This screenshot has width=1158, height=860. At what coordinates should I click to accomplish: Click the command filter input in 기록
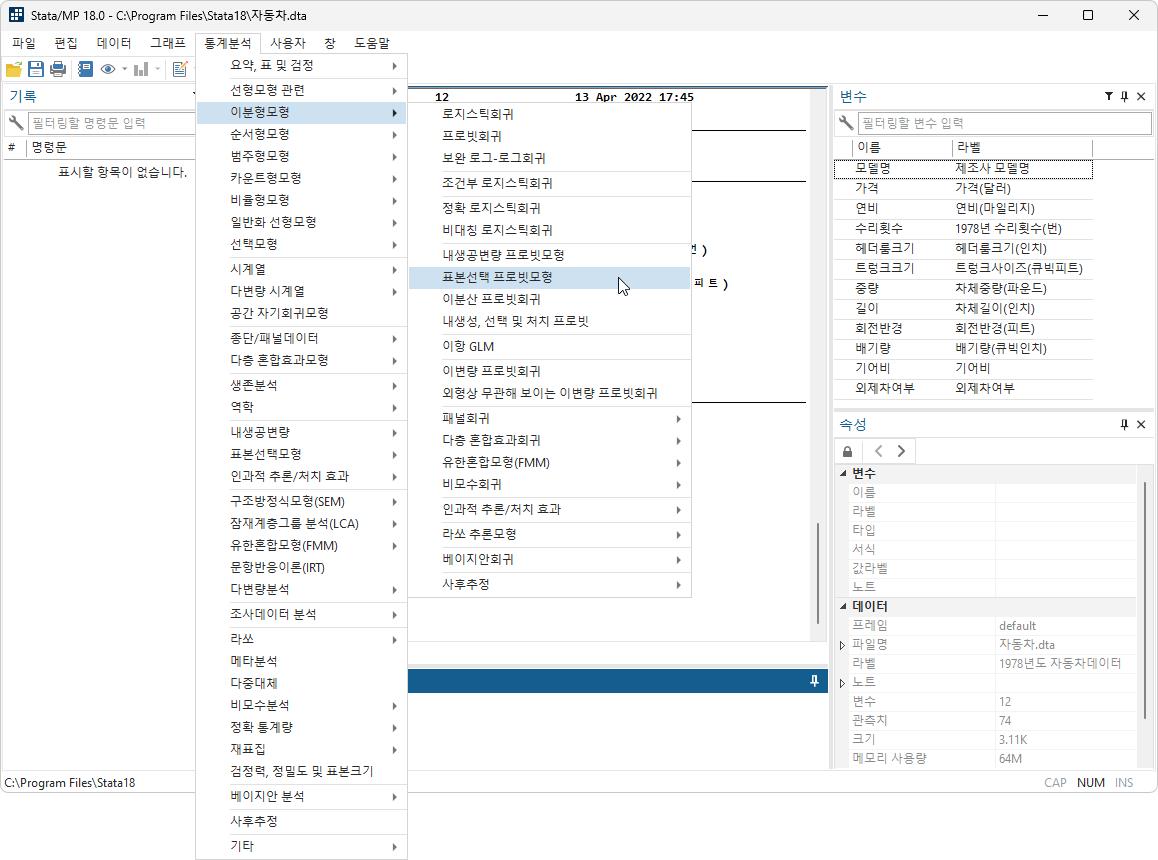coord(111,123)
